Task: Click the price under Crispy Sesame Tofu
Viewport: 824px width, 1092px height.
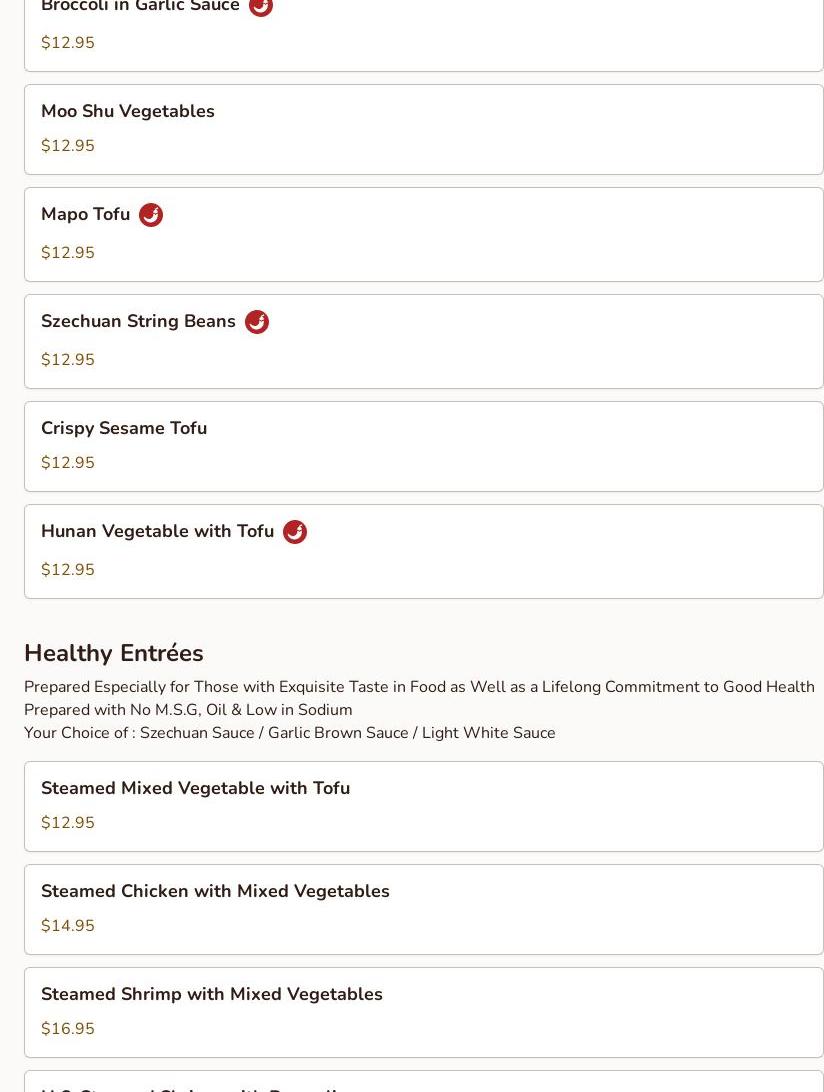Action: [x=68, y=462]
